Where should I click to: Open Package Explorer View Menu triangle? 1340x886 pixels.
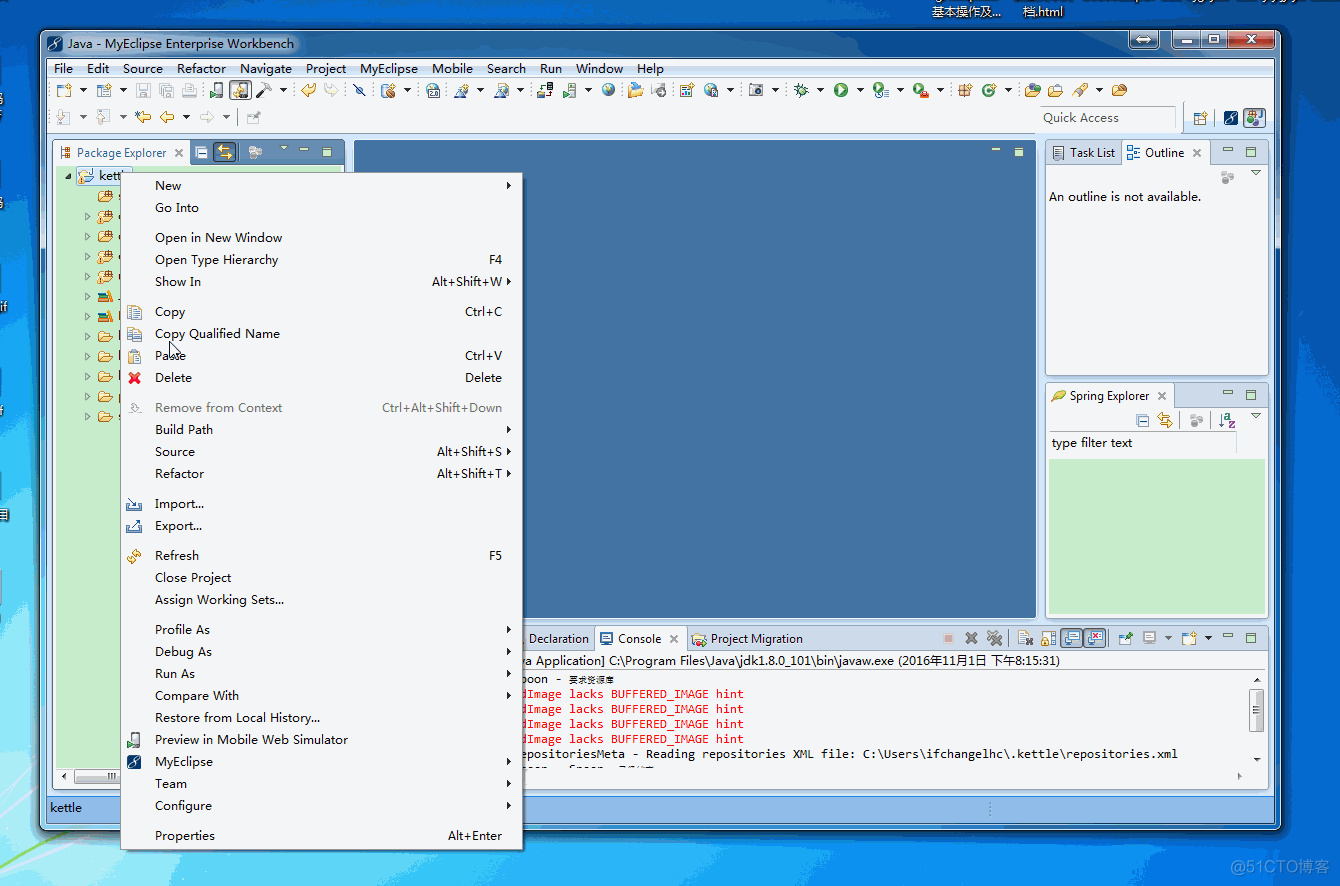[x=283, y=150]
